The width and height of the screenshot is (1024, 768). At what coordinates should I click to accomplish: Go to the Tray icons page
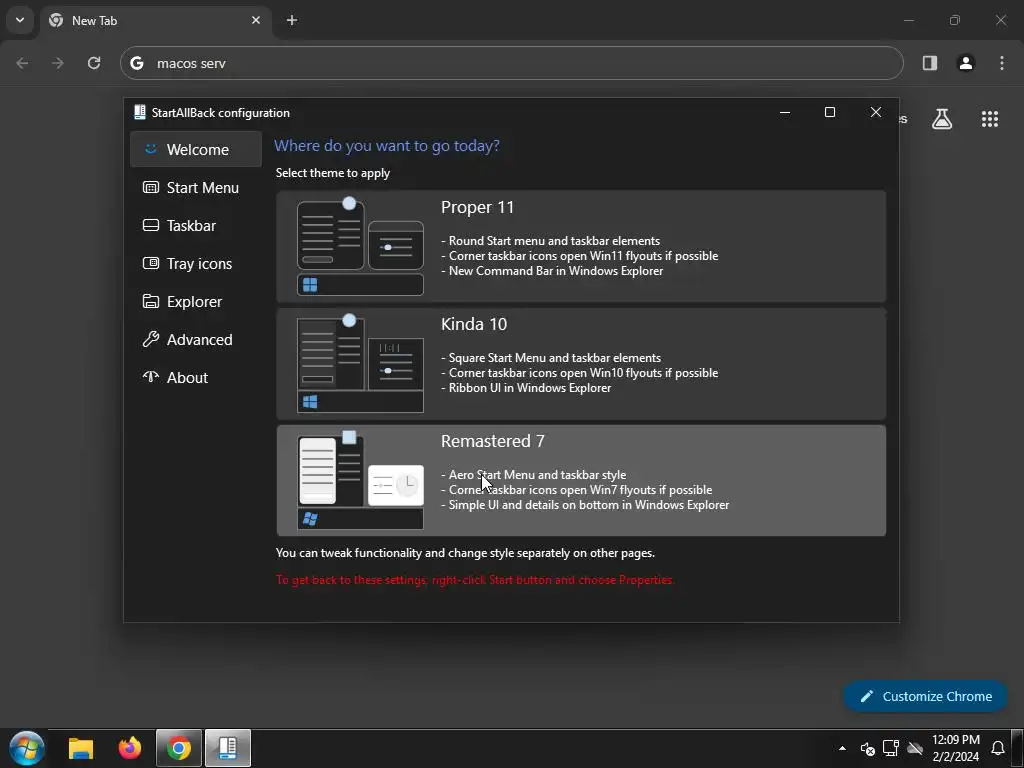[x=196, y=263]
